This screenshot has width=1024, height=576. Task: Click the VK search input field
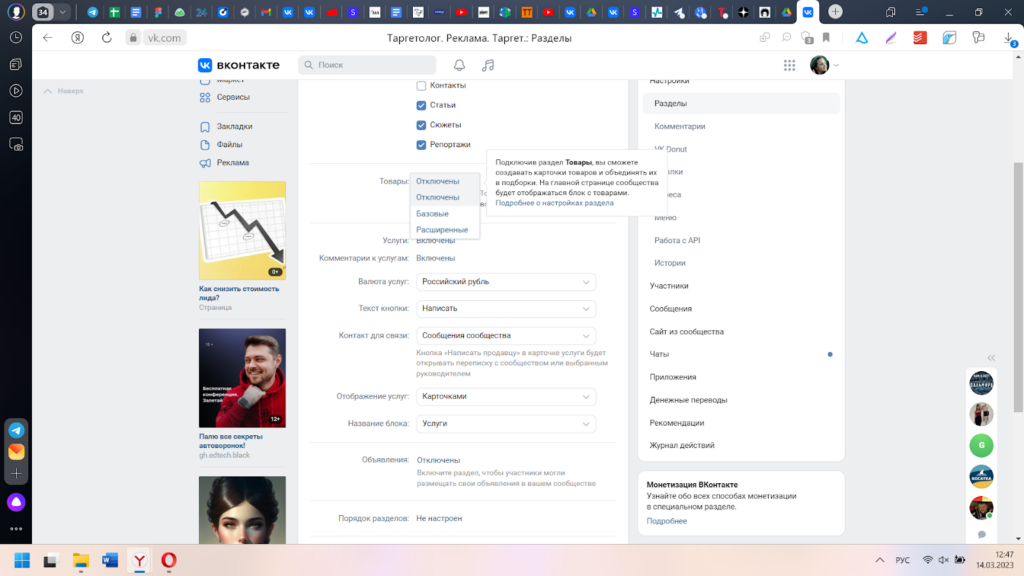point(370,65)
